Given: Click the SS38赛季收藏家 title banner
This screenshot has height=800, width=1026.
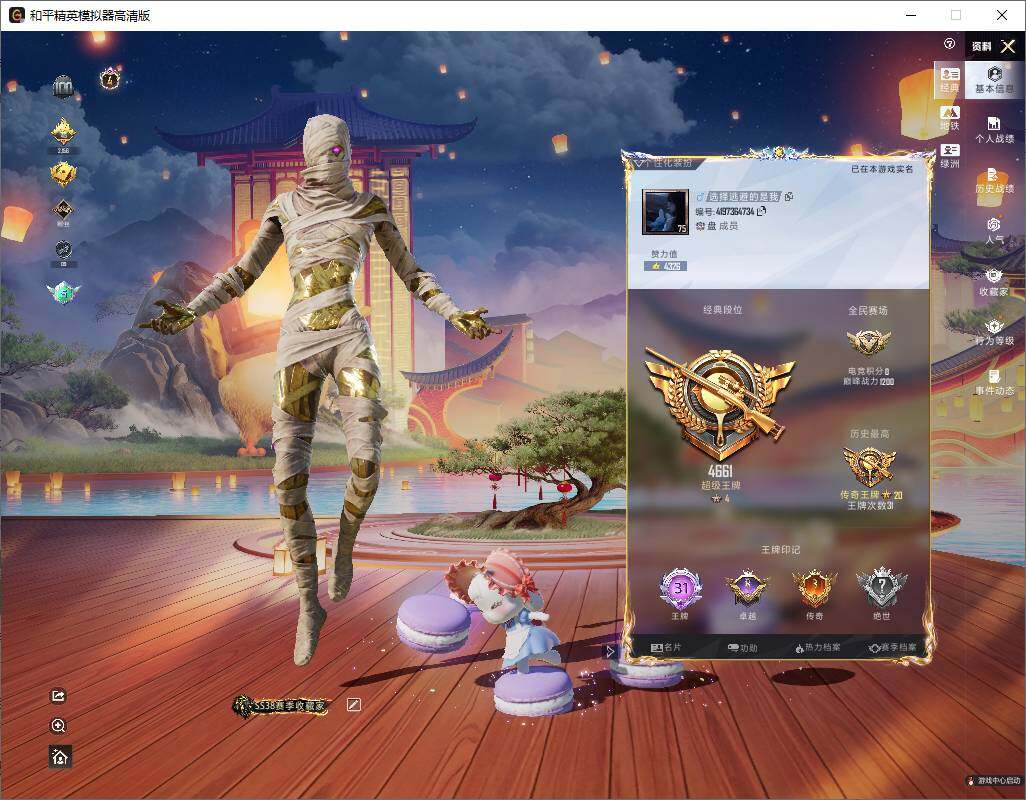Looking at the screenshot, I should [280, 706].
